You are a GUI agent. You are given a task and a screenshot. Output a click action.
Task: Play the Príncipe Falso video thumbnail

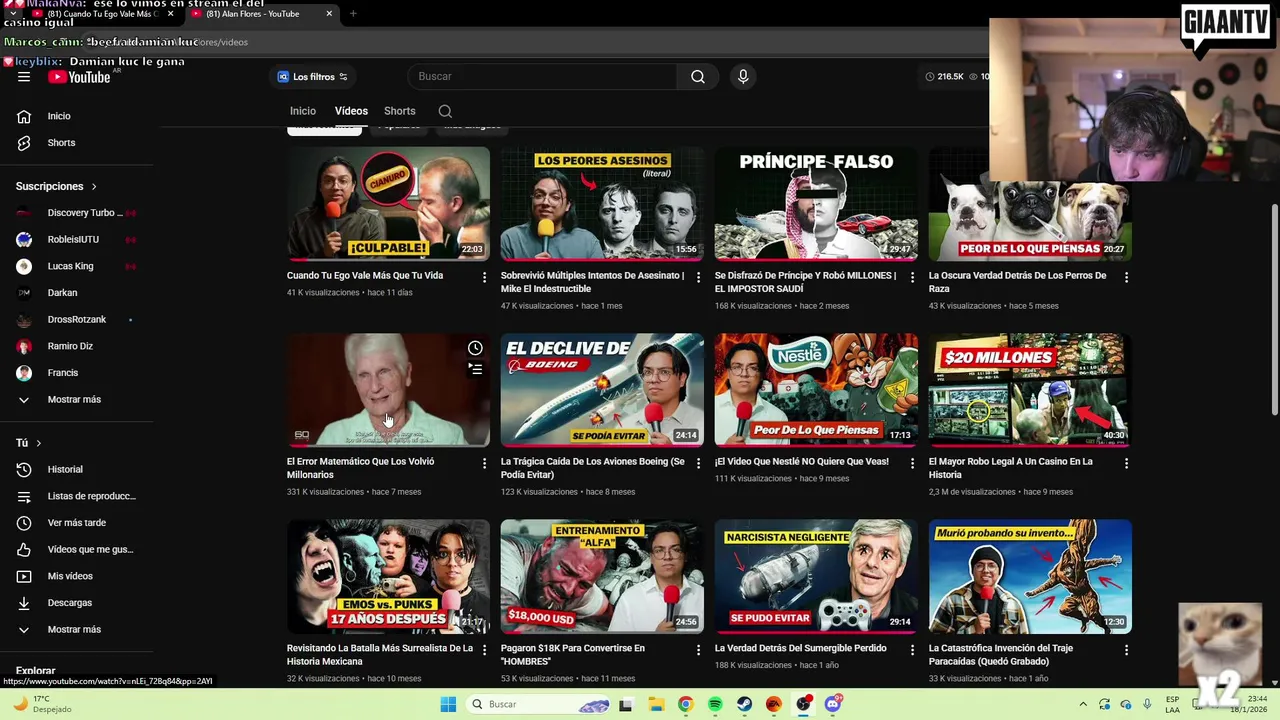[816, 204]
